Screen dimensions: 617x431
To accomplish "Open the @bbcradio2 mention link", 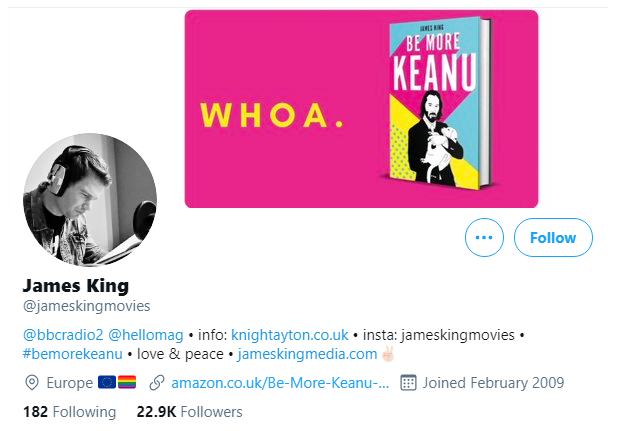I will 61,334.
